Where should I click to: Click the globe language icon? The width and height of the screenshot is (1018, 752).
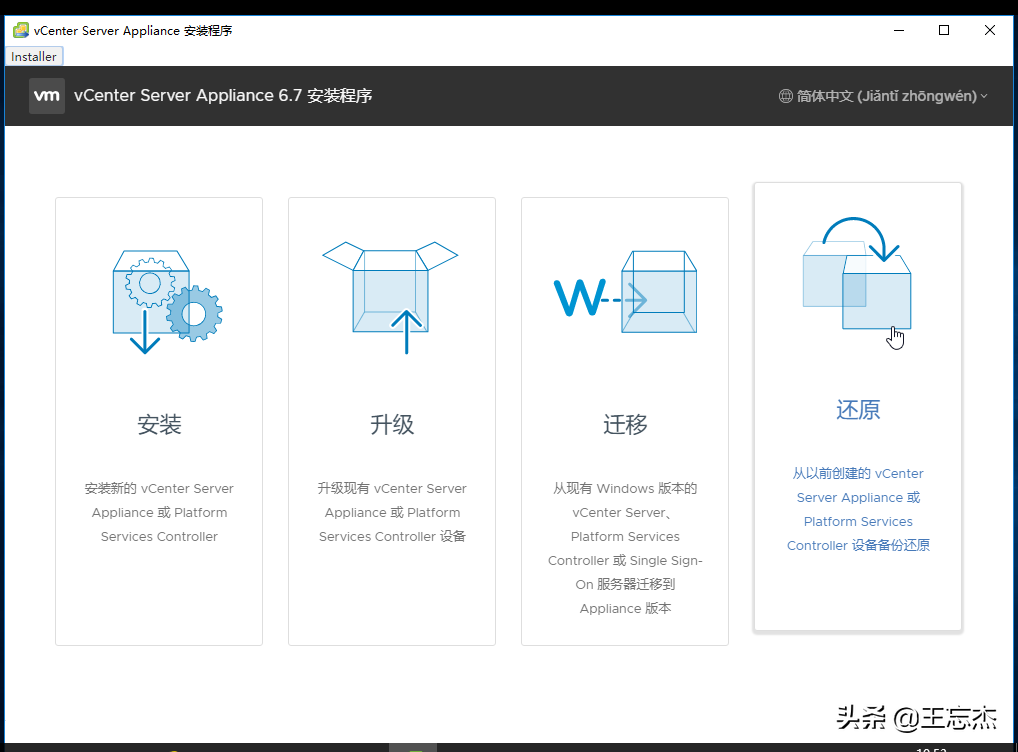(x=786, y=96)
